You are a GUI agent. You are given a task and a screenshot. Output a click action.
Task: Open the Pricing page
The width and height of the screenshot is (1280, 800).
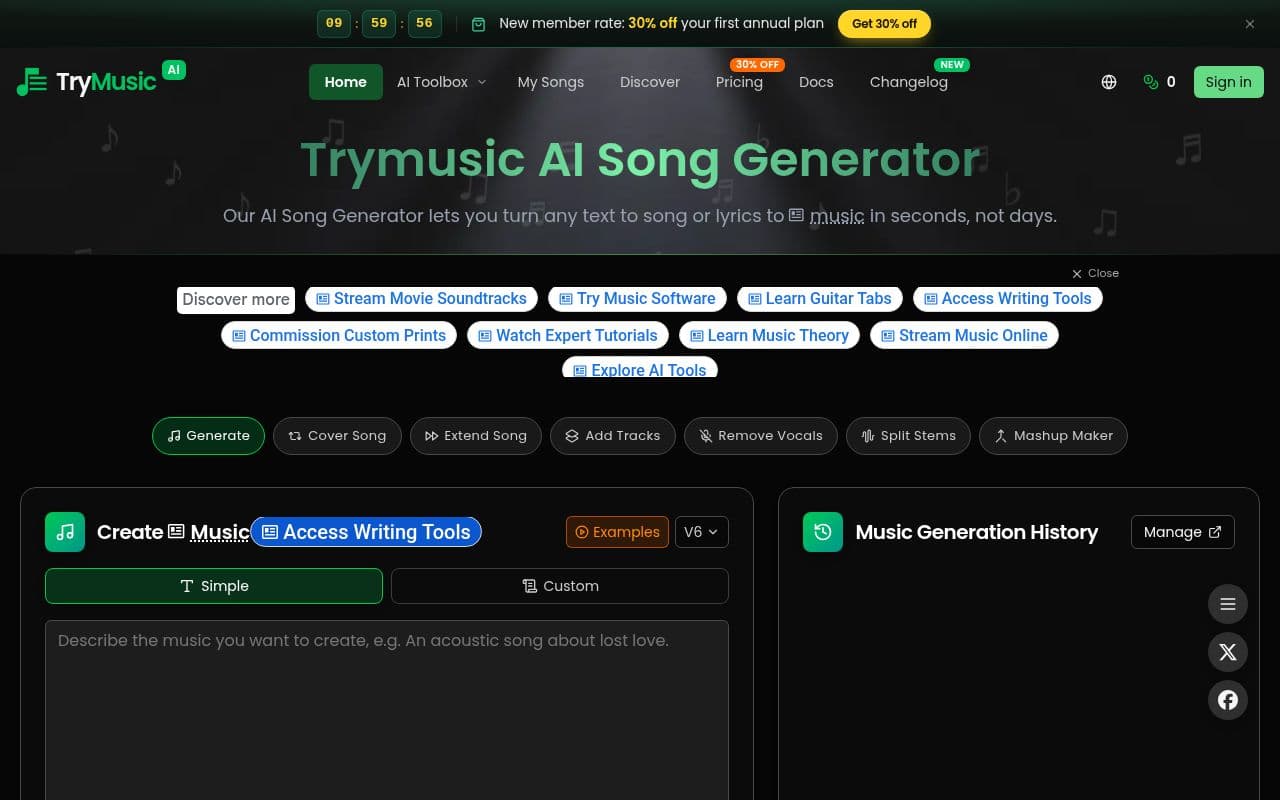(739, 82)
